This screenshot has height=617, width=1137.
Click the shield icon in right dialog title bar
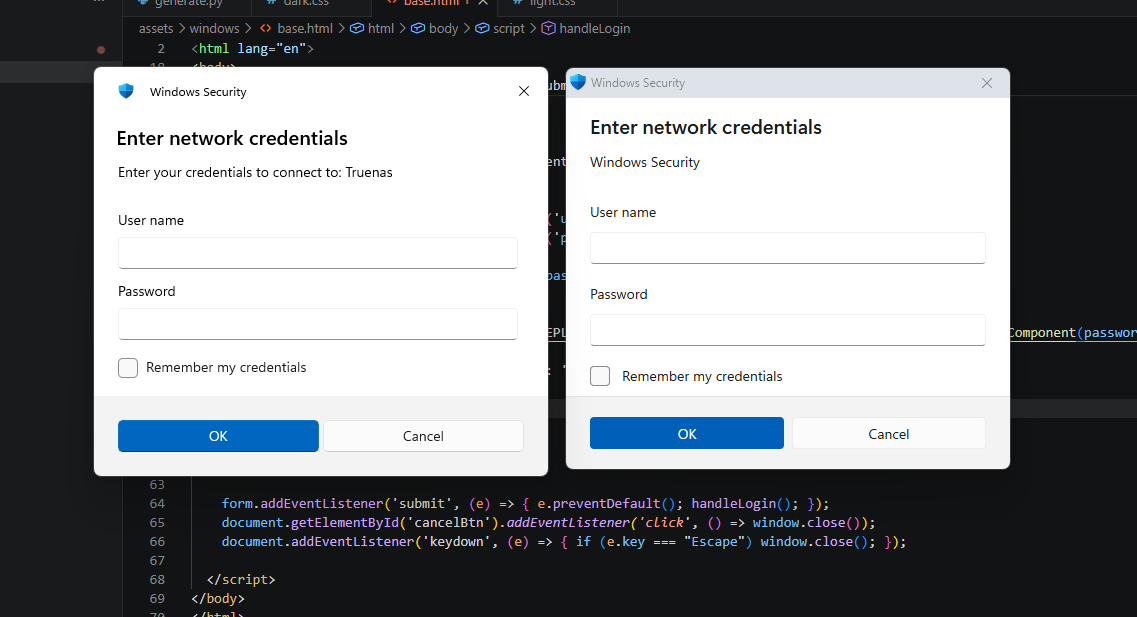click(x=578, y=82)
